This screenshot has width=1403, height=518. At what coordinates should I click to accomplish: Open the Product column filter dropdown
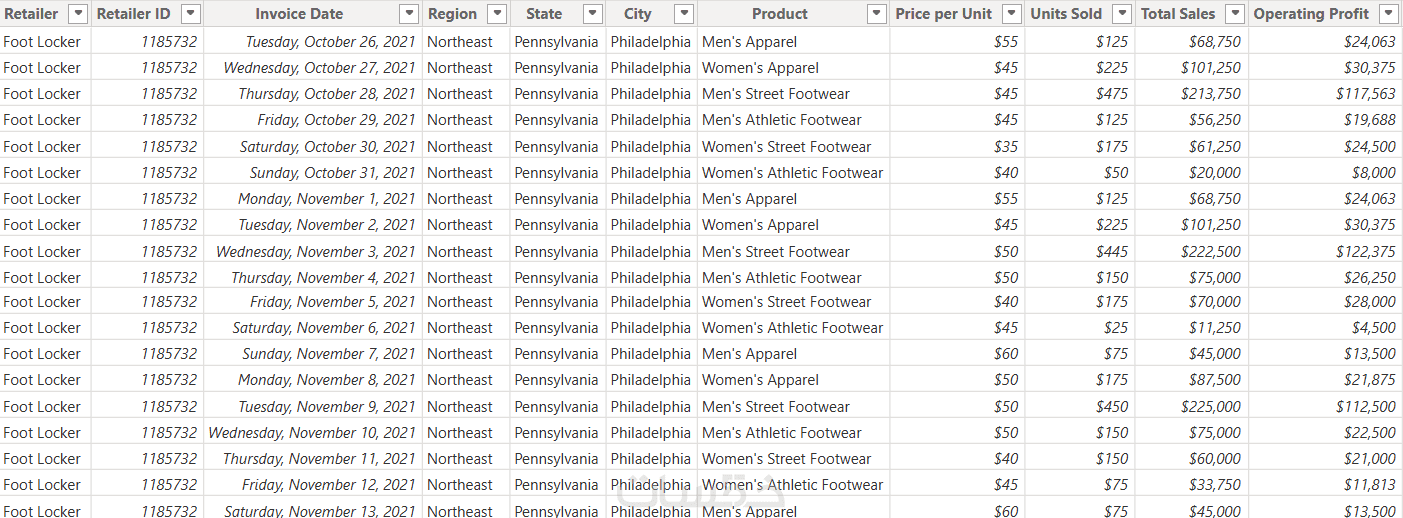[877, 14]
